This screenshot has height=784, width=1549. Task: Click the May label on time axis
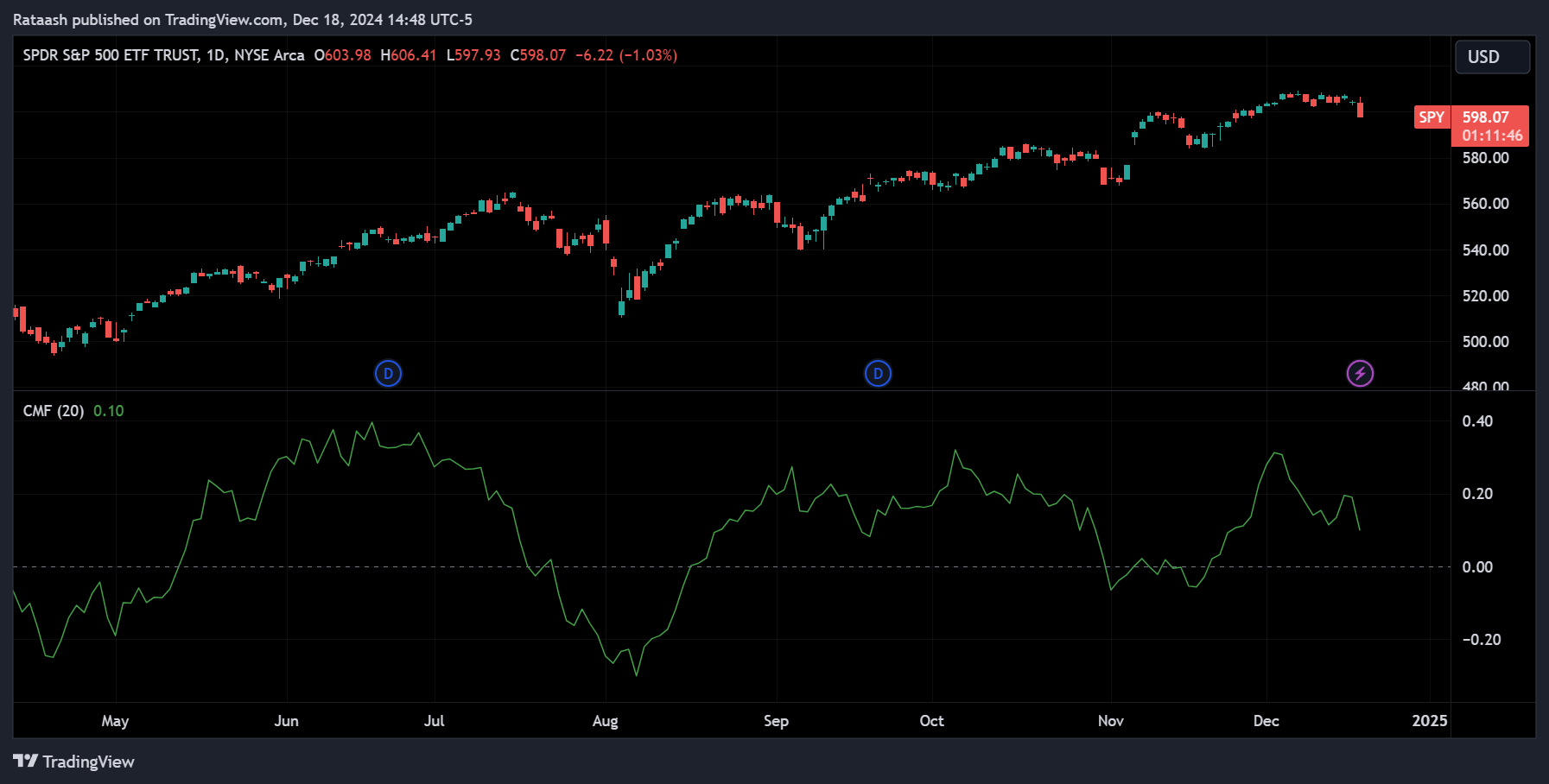click(115, 721)
